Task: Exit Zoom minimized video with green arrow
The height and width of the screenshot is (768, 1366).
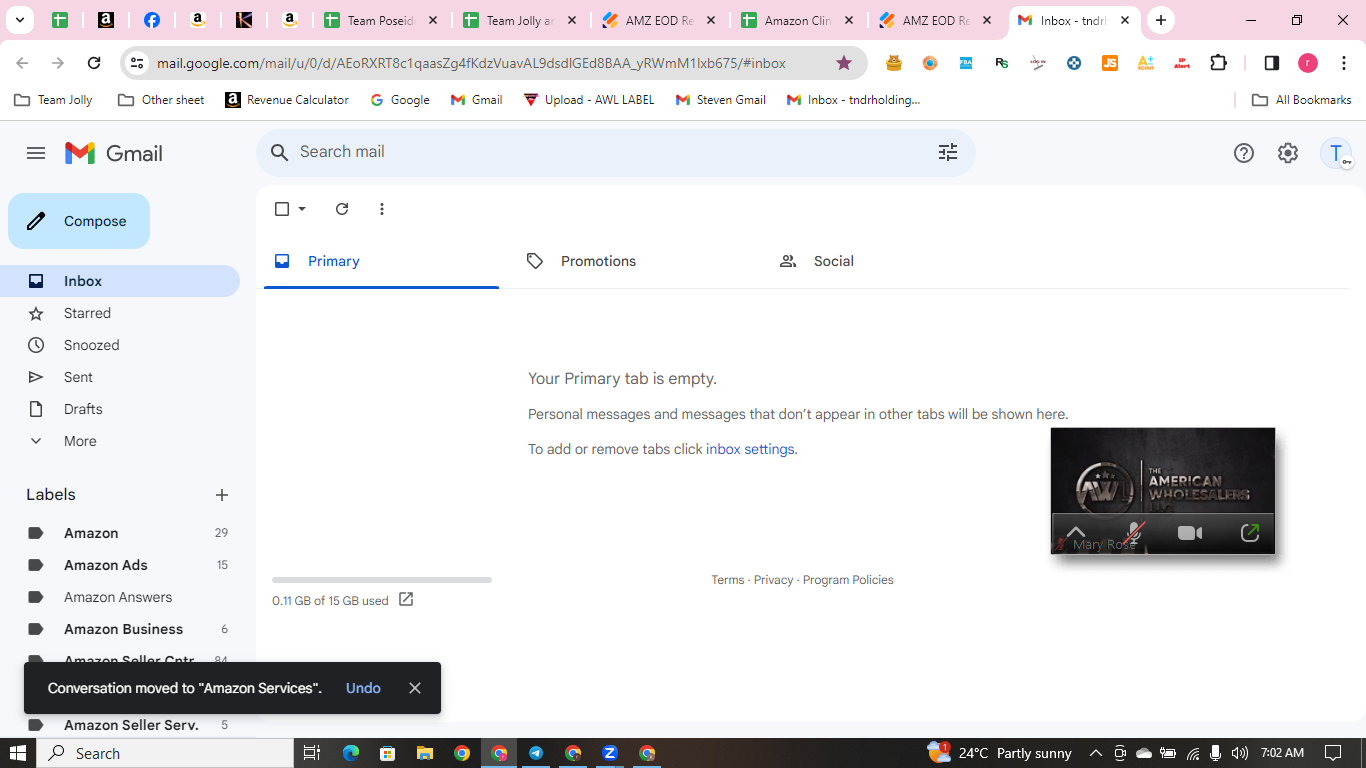Action: click(1249, 533)
